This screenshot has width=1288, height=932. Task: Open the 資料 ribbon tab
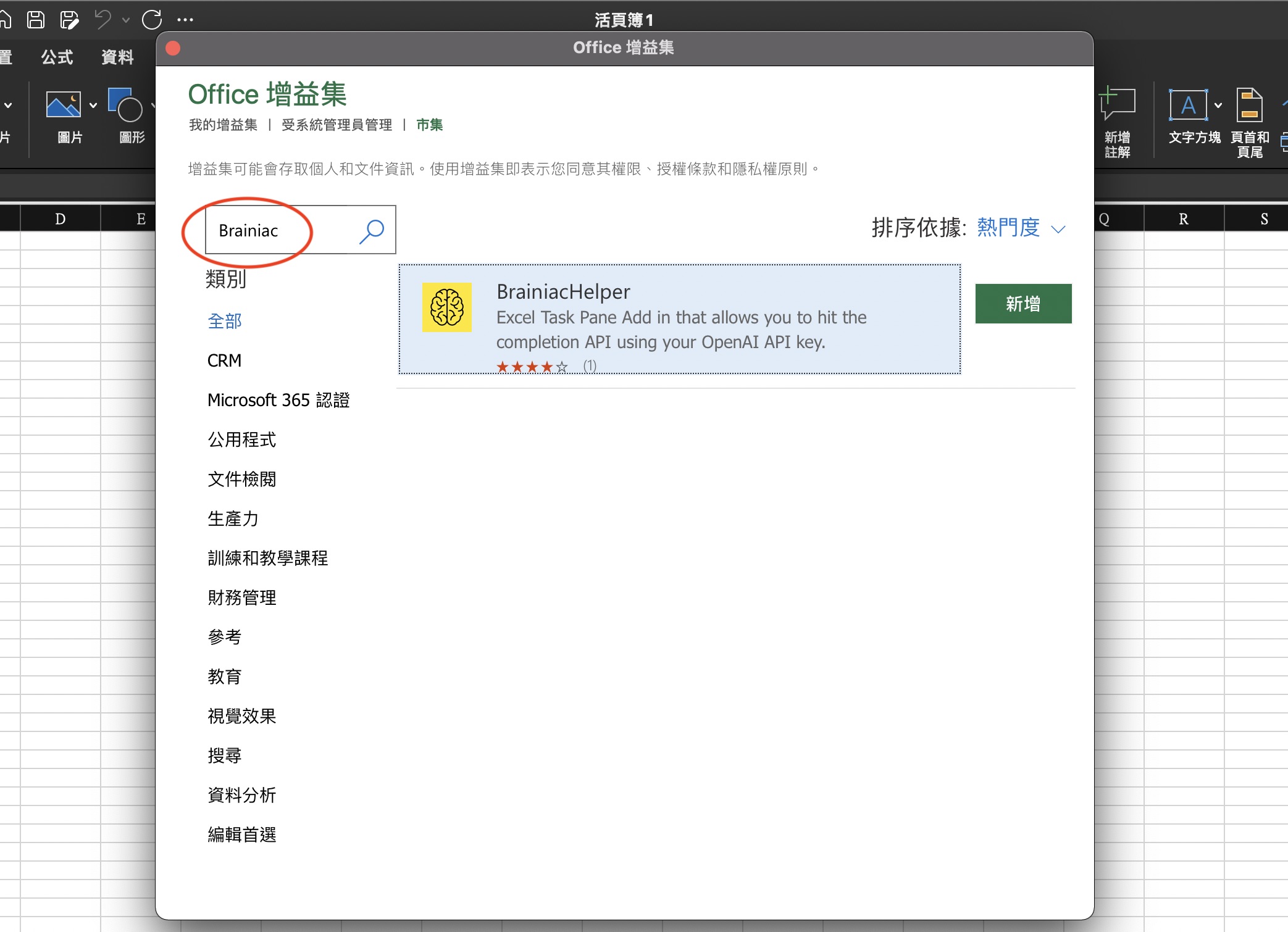[x=117, y=57]
